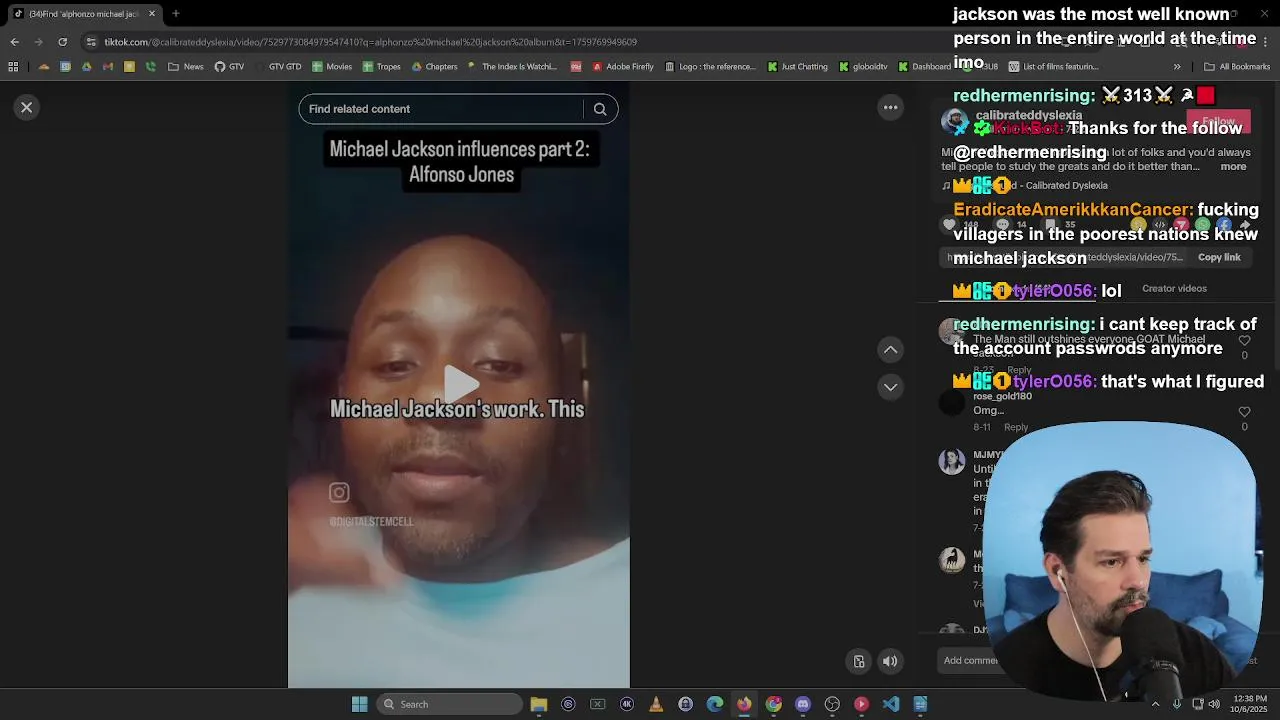Go to previous video with up arrow
Image resolution: width=1280 pixels, height=720 pixels.
pos(890,349)
